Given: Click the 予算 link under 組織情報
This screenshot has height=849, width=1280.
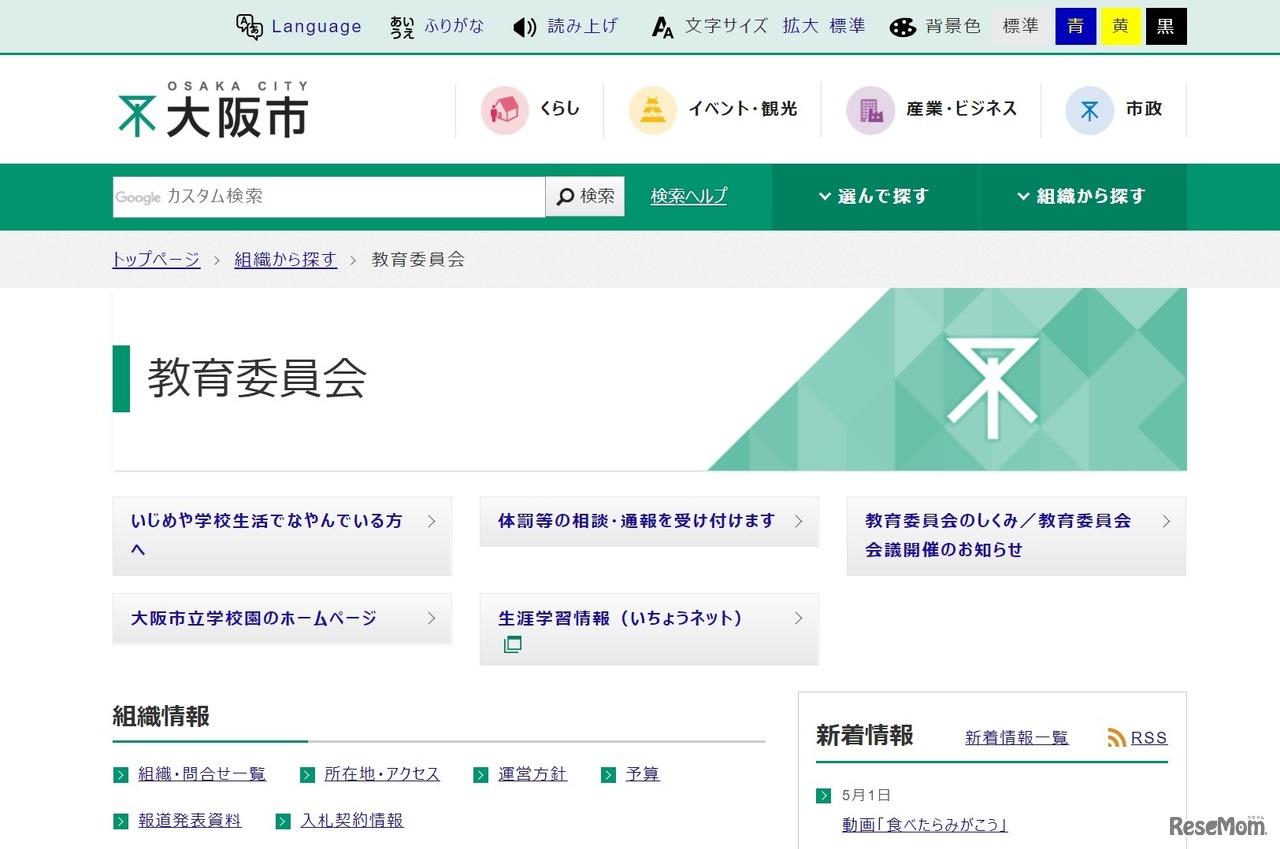Looking at the screenshot, I should [x=641, y=773].
